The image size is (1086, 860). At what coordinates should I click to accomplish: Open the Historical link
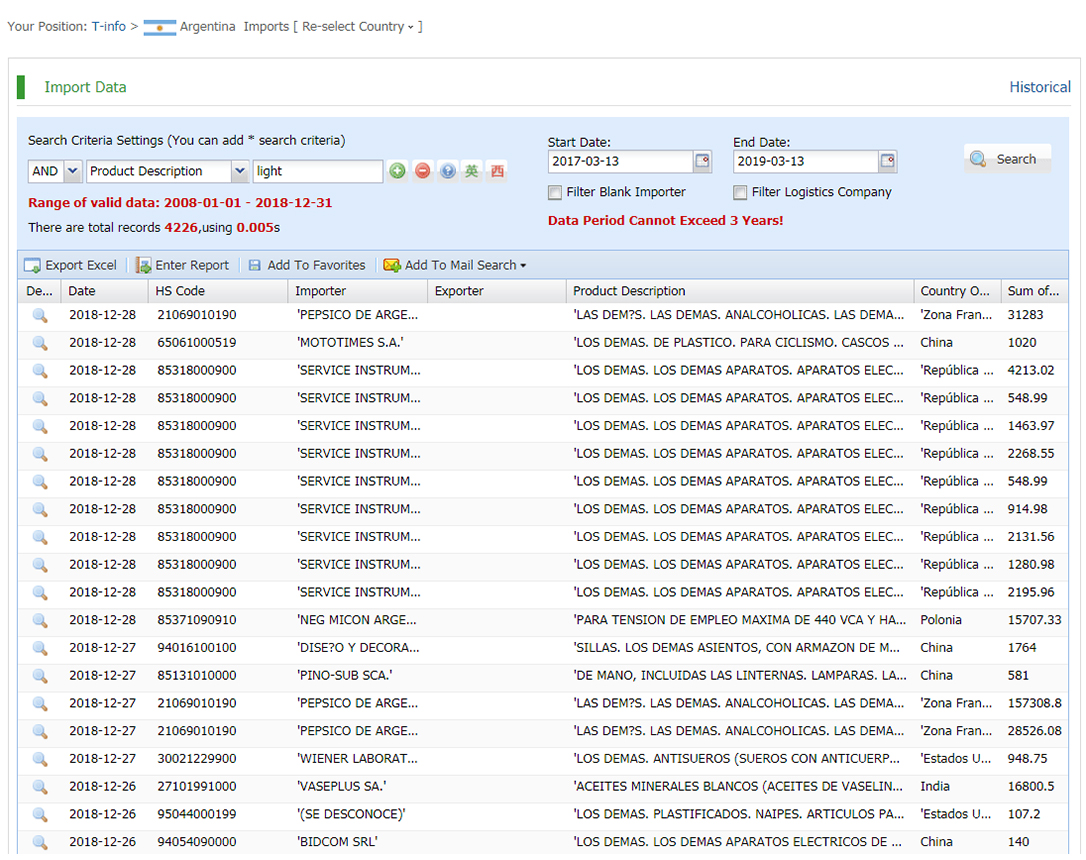1040,87
